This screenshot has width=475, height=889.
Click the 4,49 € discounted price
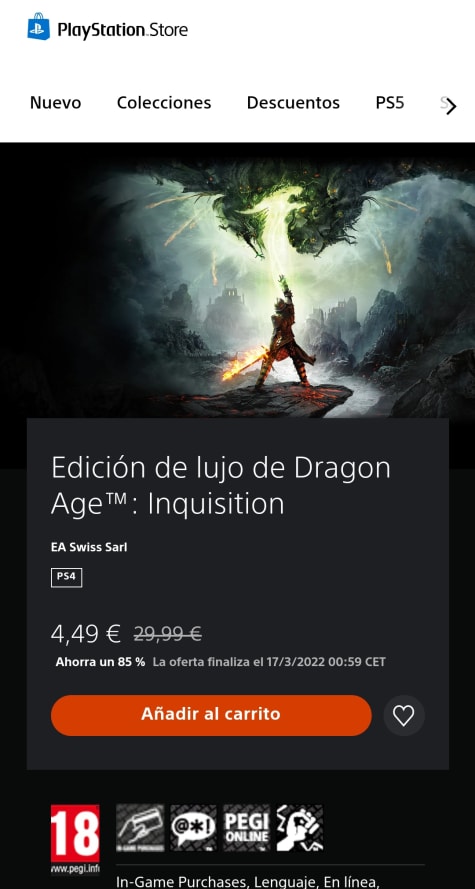(x=86, y=634)
